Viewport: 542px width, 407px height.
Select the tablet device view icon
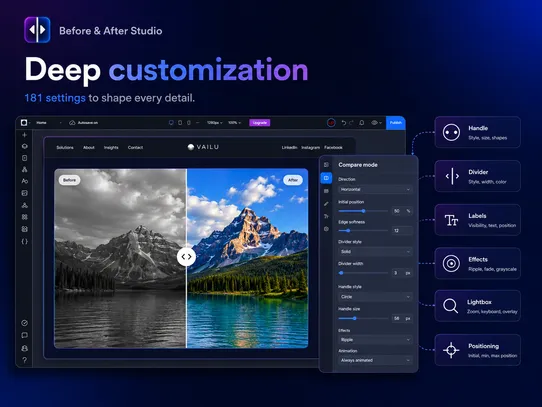[x=180, y=123]
